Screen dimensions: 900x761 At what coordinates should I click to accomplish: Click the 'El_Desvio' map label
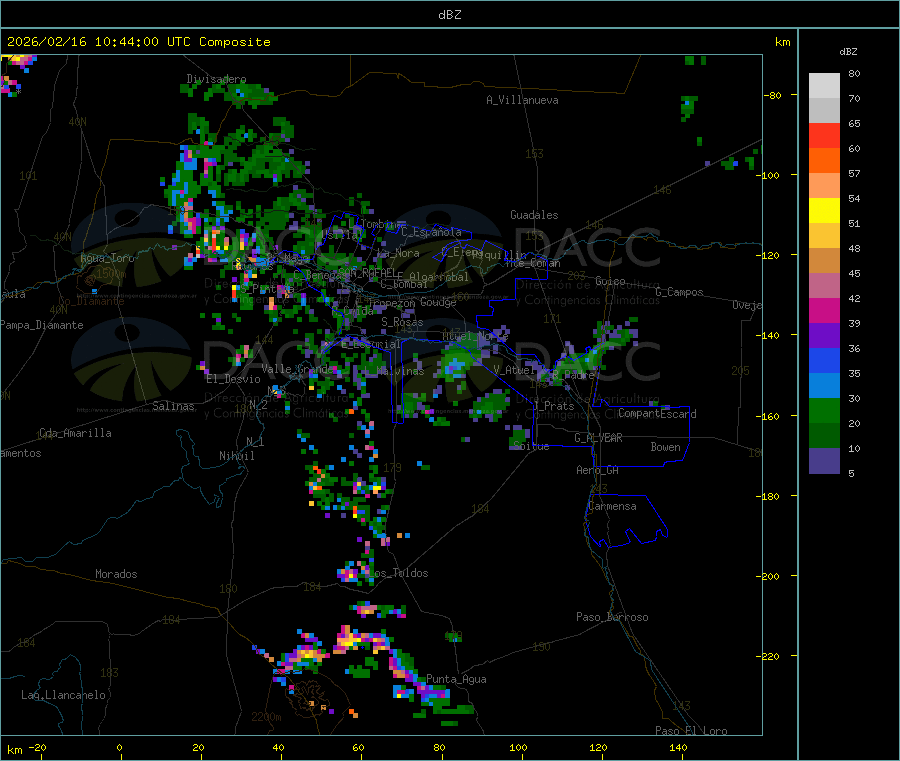tap(234, 379)
